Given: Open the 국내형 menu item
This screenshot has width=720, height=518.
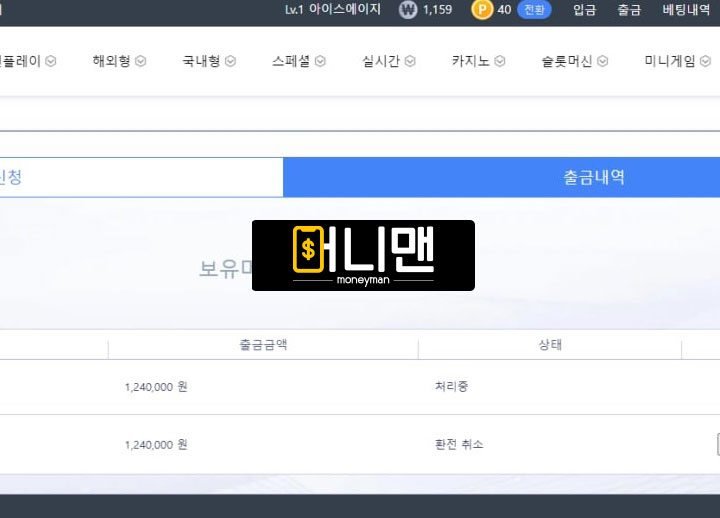Looking at the screenshot, I should tap(201, 61).
